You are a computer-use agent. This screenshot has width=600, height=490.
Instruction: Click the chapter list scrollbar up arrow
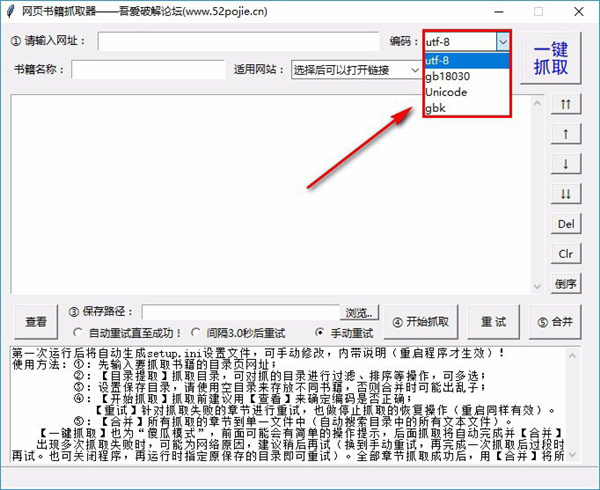(537, 103)
